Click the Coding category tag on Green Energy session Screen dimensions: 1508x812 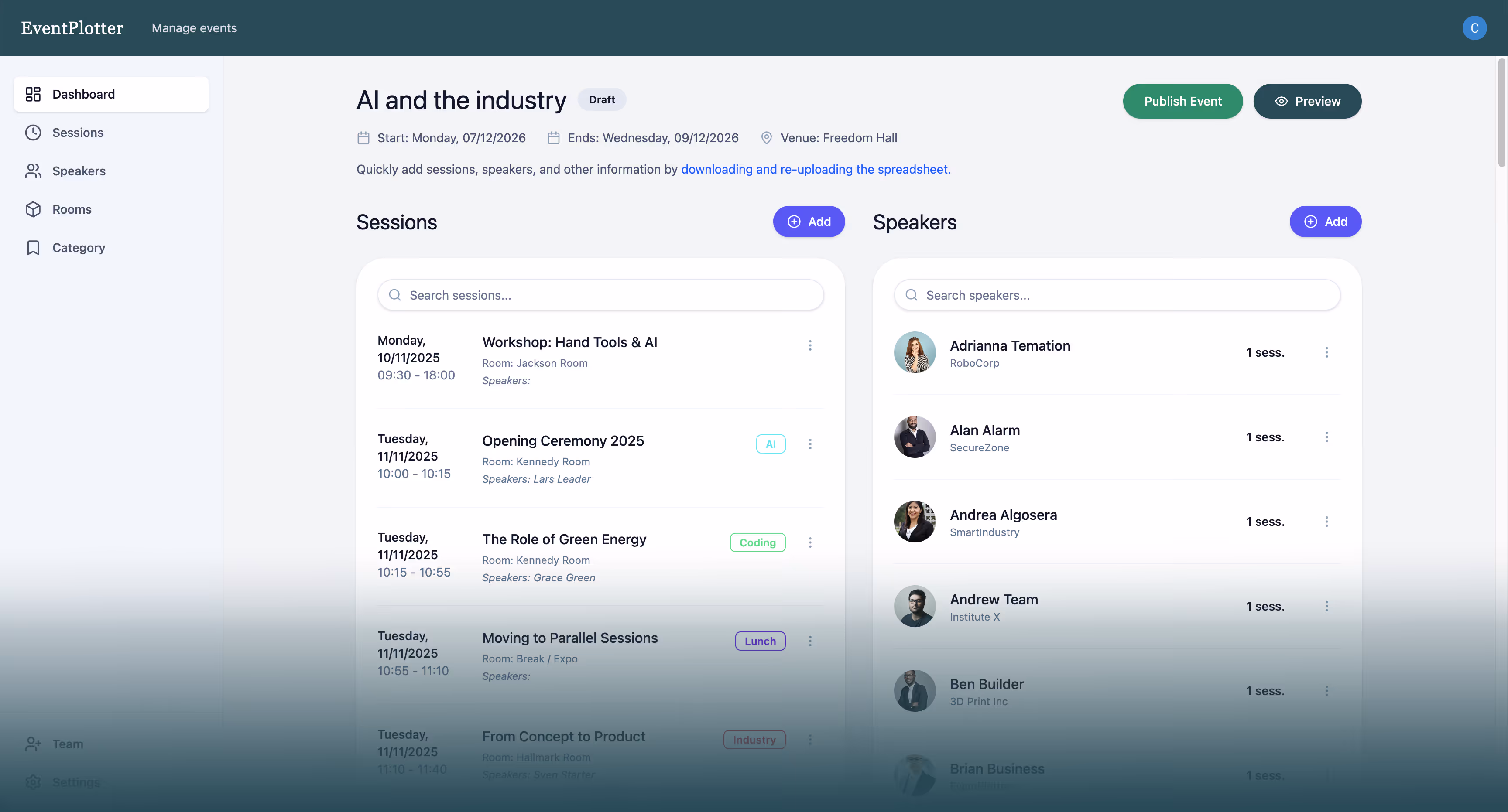pos(757,542)
